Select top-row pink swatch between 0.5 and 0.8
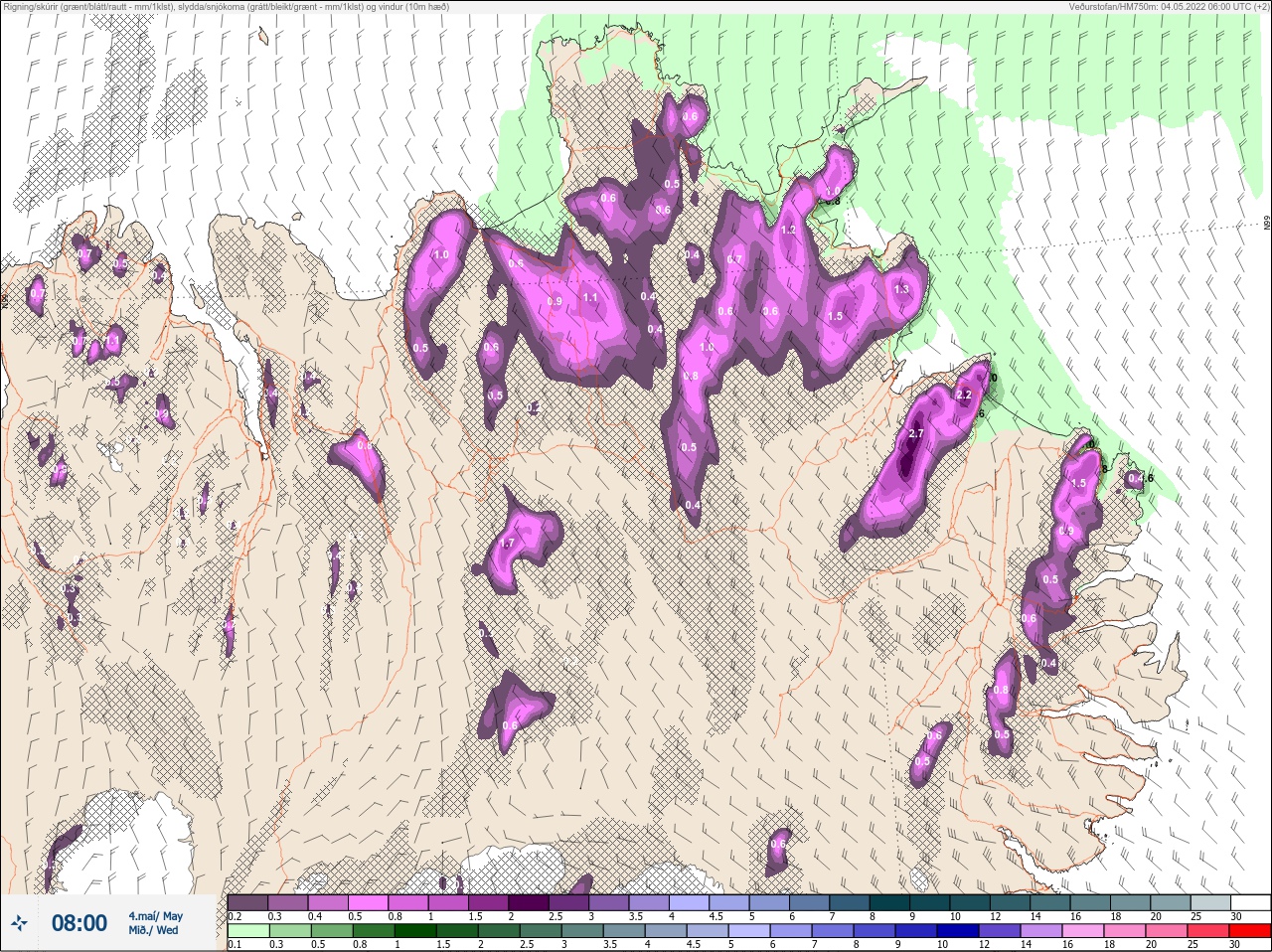This screenshot has height=952, width=1272. (x=368, y=903)
